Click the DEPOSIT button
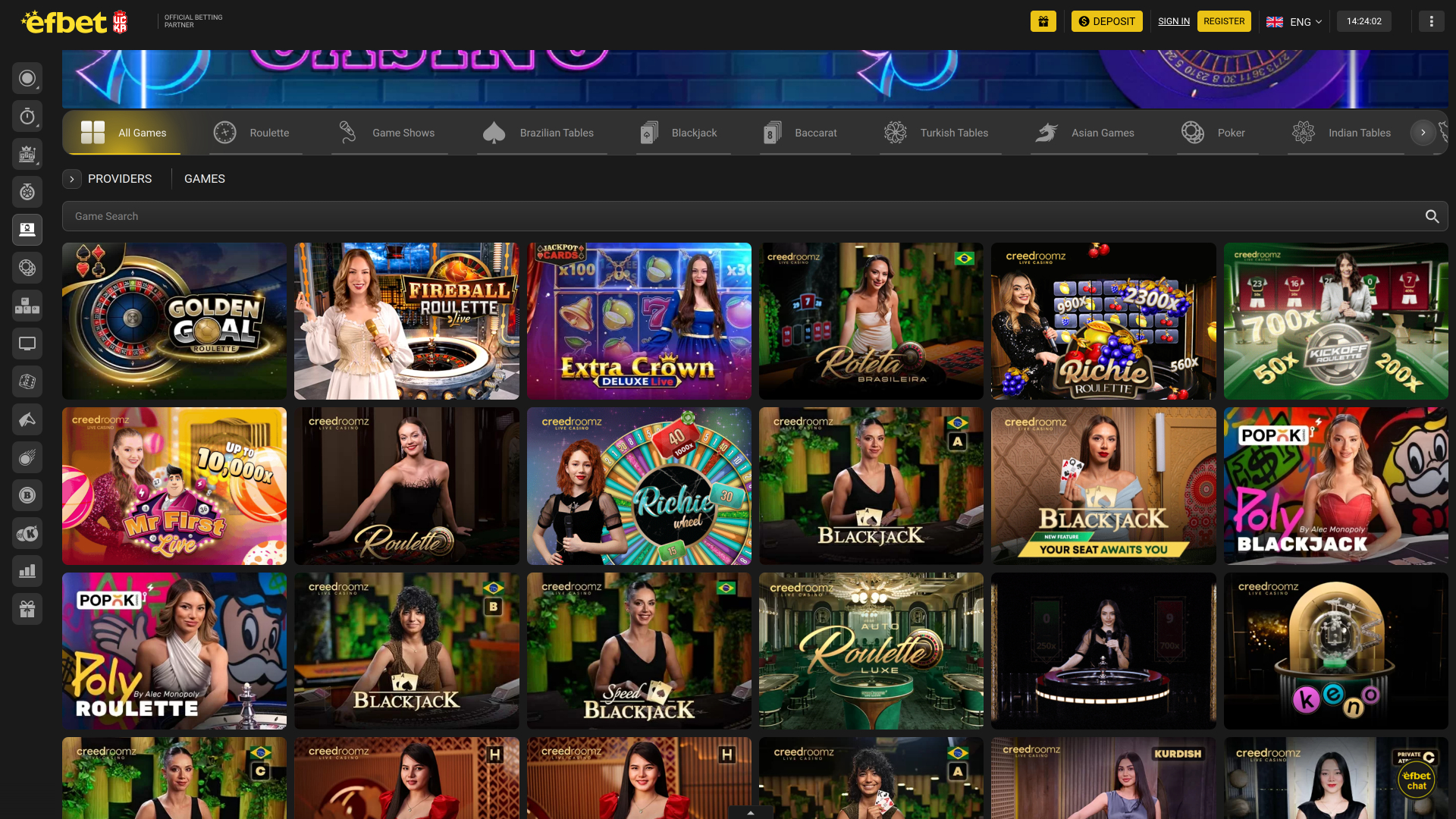Screen dimensions: 1456x819 click(1106, 21)
